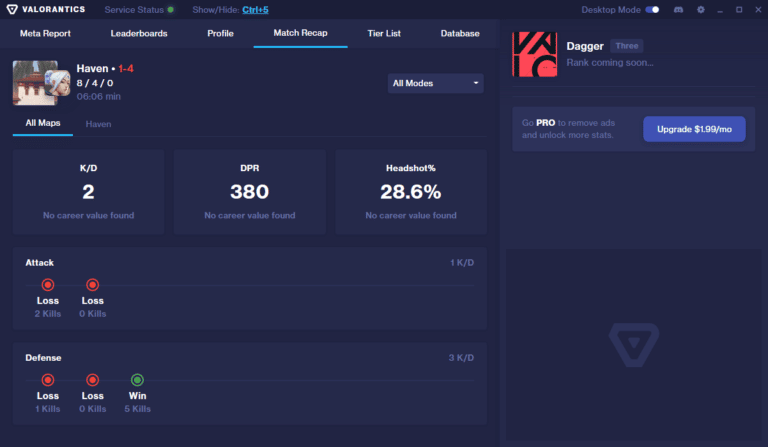Click the K/D stat card
The width and height of the screenshot is (768, 447).
pos(88,192)
